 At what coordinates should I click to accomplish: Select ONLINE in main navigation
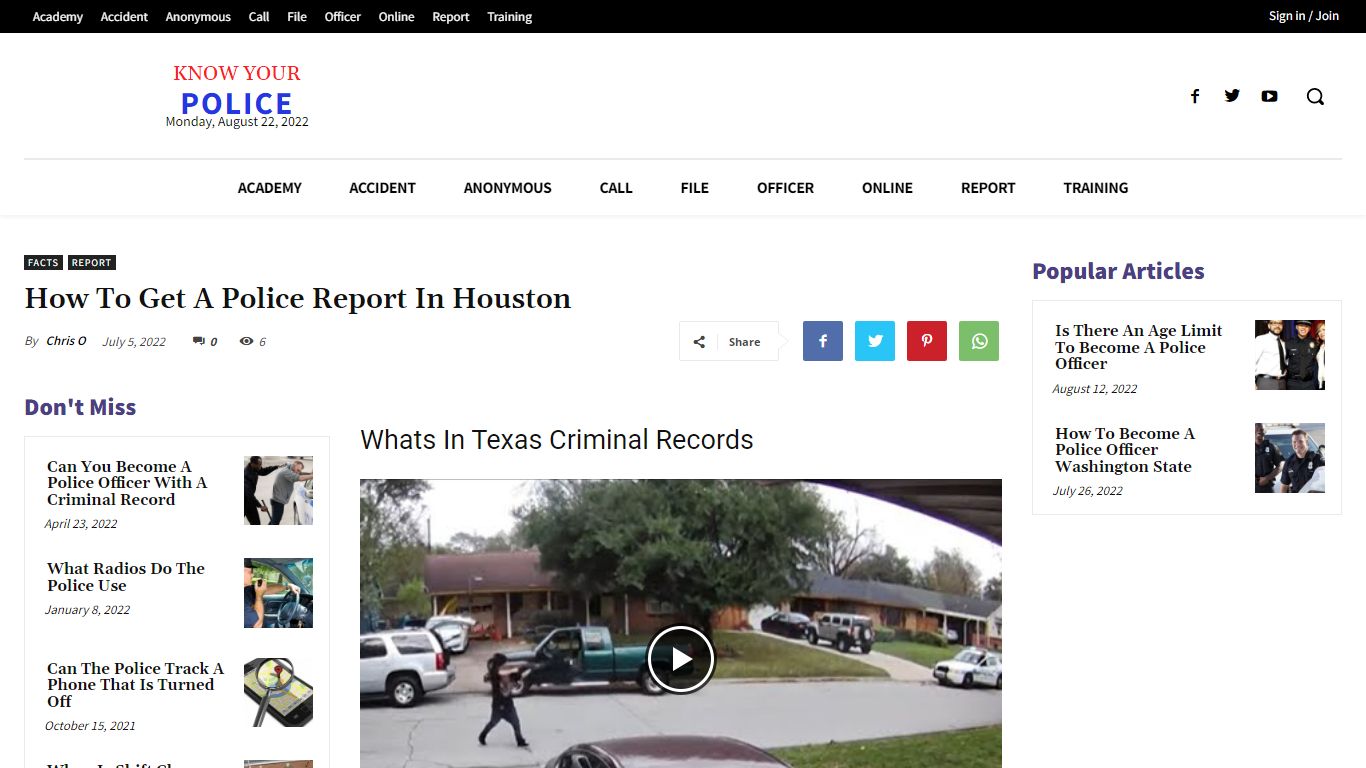coord(888,187)
